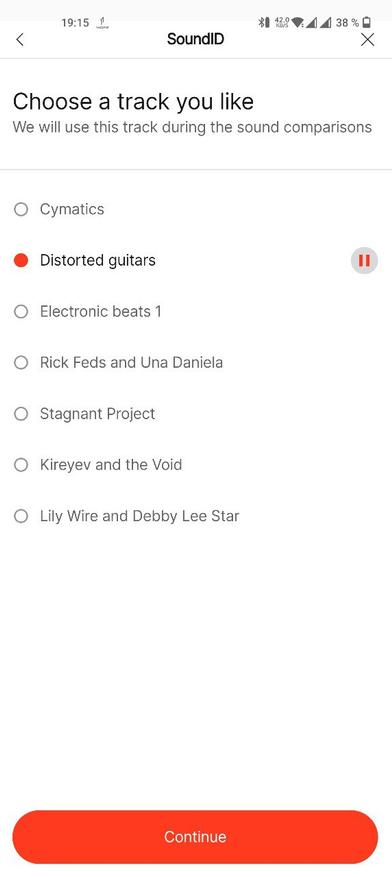
Task: Tap the Stagnant Project track label
Action: point(97,414)
